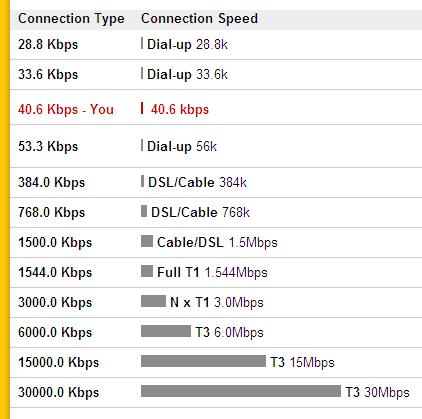Click the red 40.6 Kbps - You text

point(66,110)
